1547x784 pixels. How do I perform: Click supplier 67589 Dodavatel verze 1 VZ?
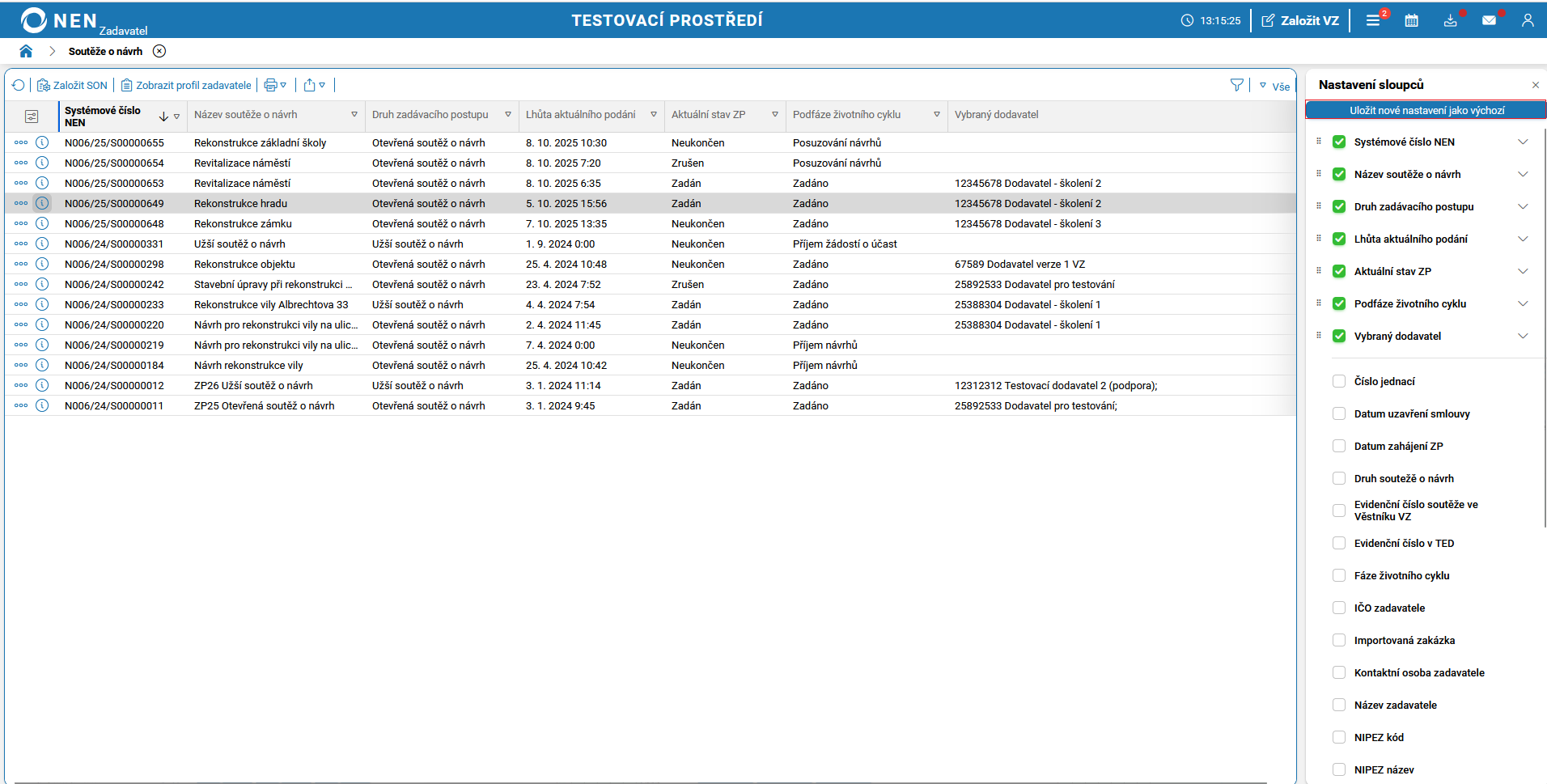point(1019,264)
